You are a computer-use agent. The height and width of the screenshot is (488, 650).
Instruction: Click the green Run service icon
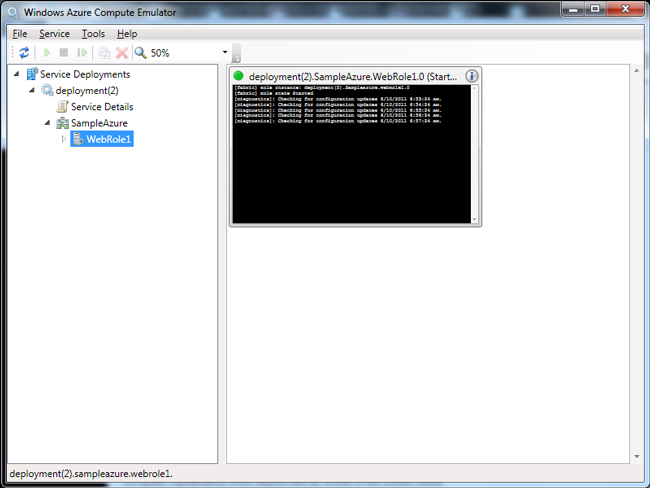pos(47,53)
